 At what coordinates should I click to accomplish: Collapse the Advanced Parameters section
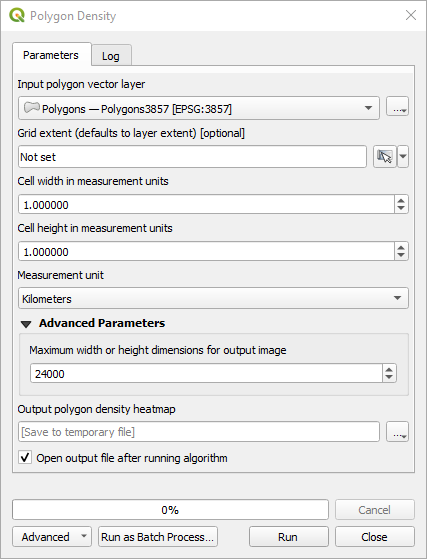(x=26, y=324)
